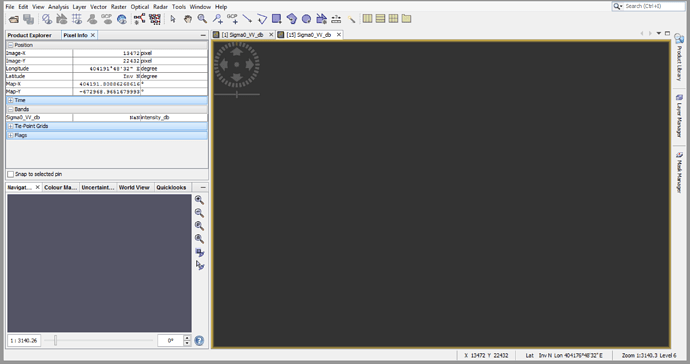Adjust the navigation zoom slider handle
This screenshot has height=364, width=690.
coord(55,340)
